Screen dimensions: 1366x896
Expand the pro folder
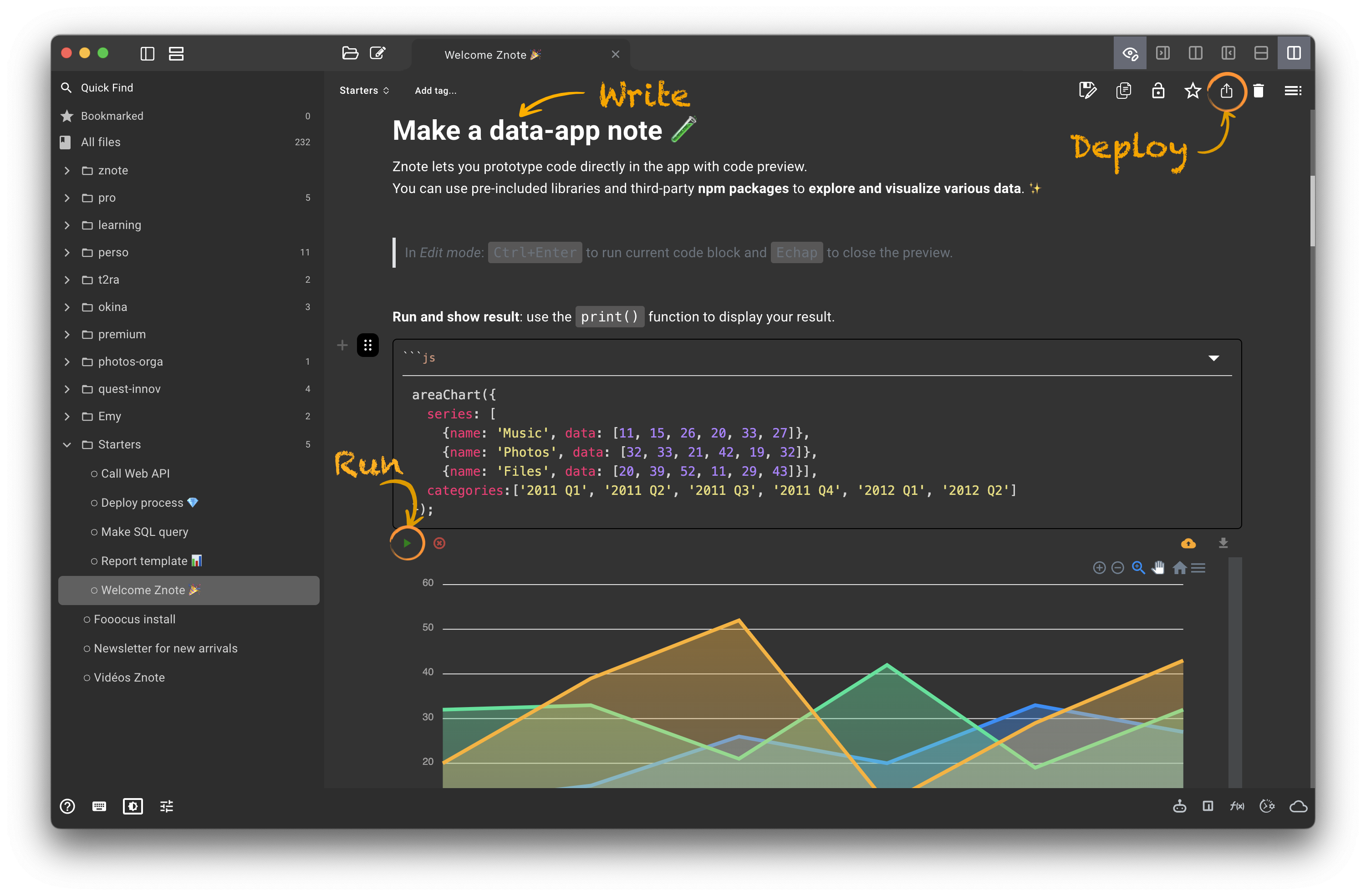[67, 198]
